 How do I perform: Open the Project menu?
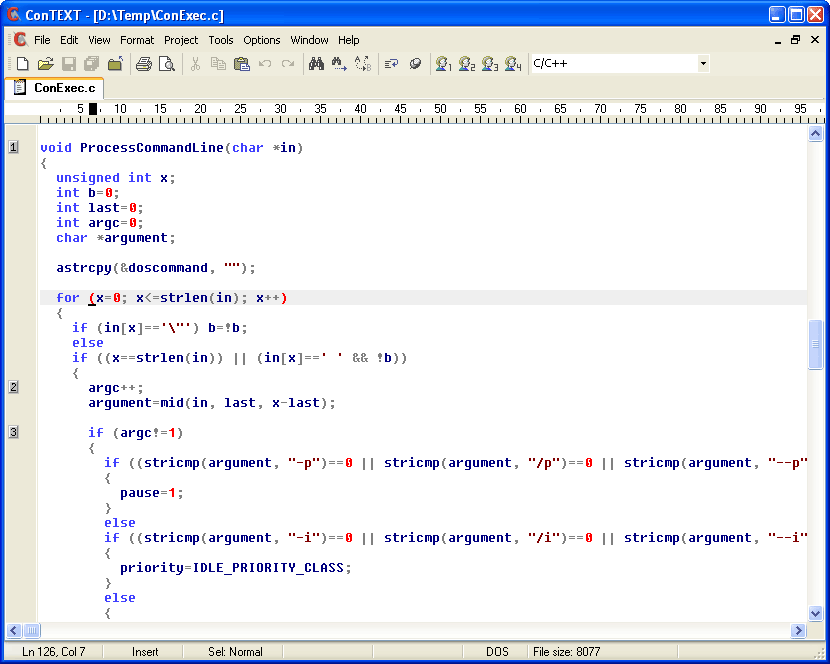[x=181, y=40]
